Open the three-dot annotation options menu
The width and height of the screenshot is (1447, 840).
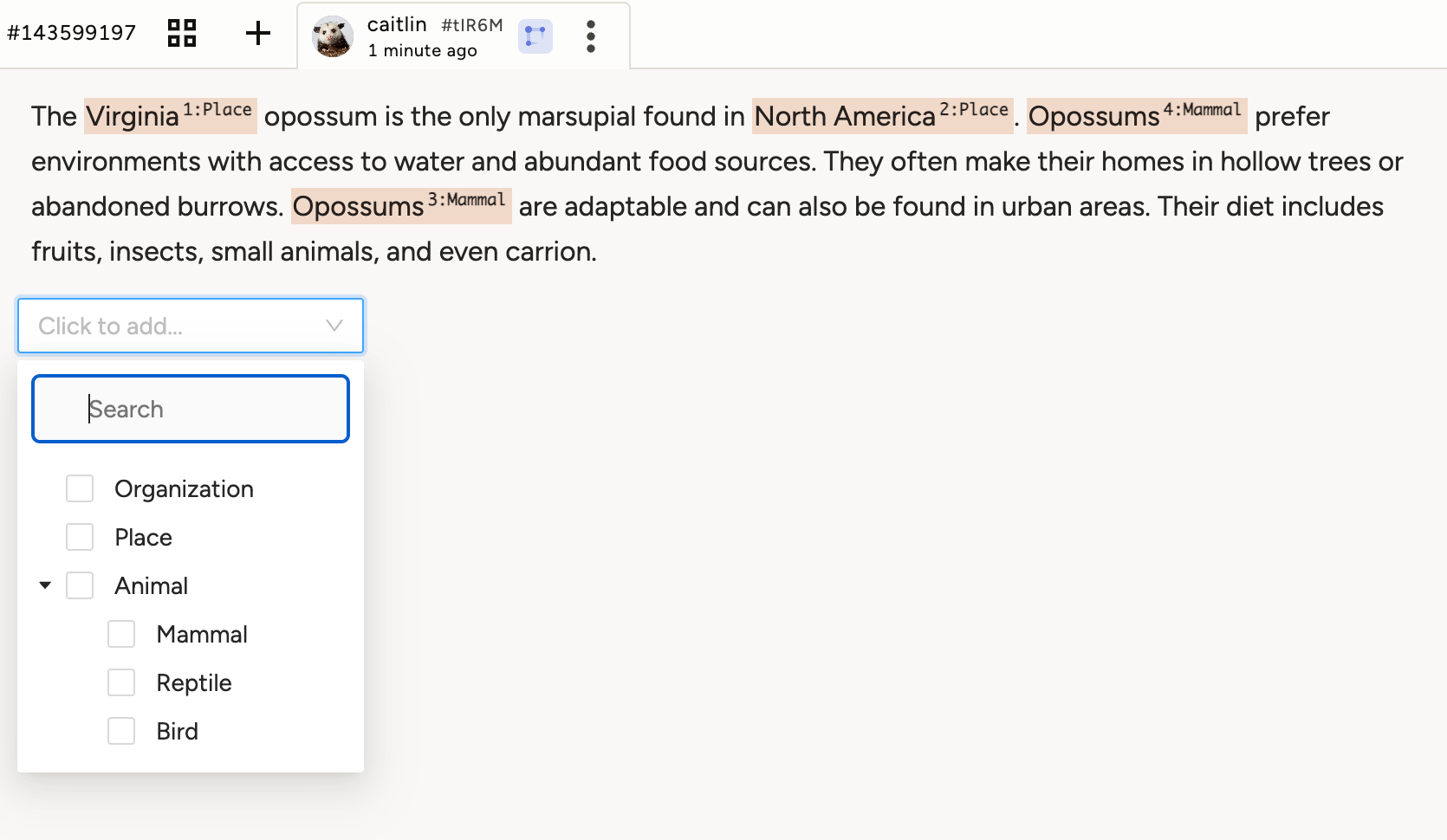590,36
